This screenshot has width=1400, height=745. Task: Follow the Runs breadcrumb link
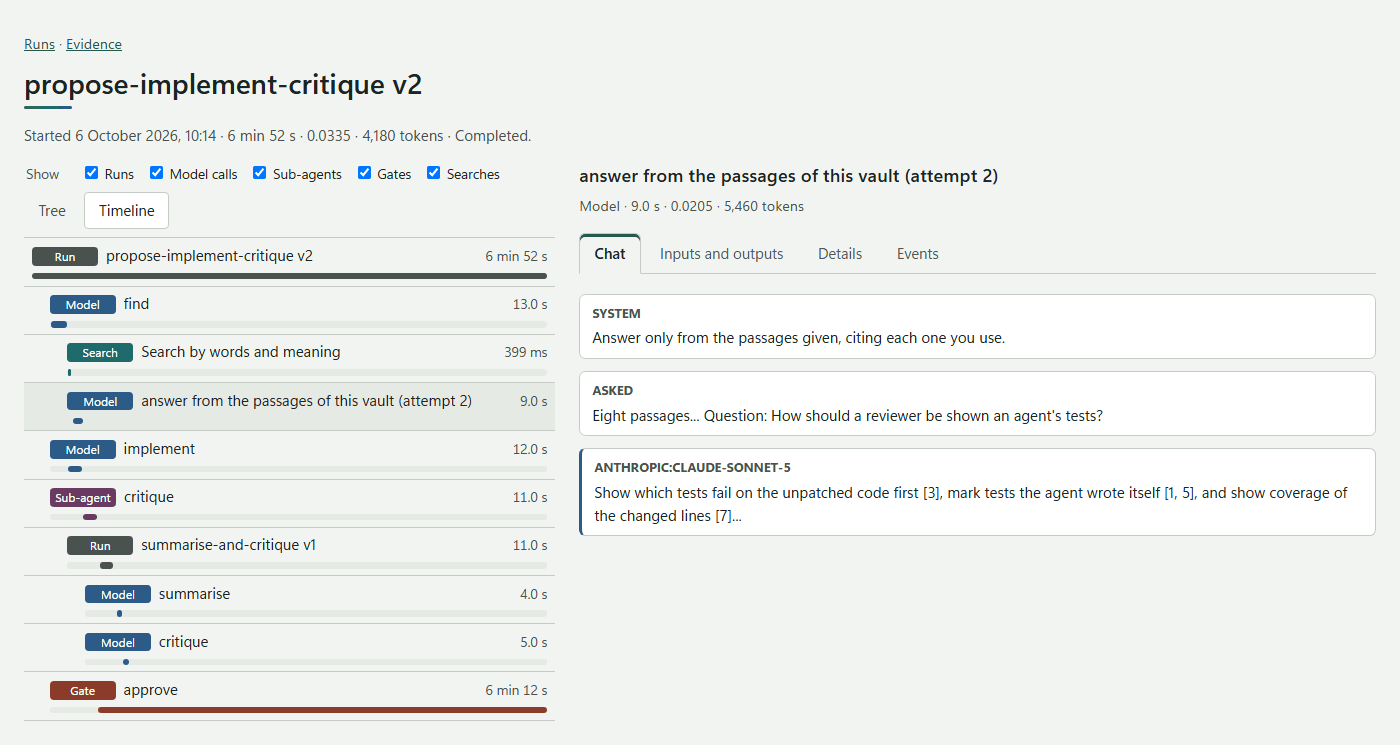point(39,44)
